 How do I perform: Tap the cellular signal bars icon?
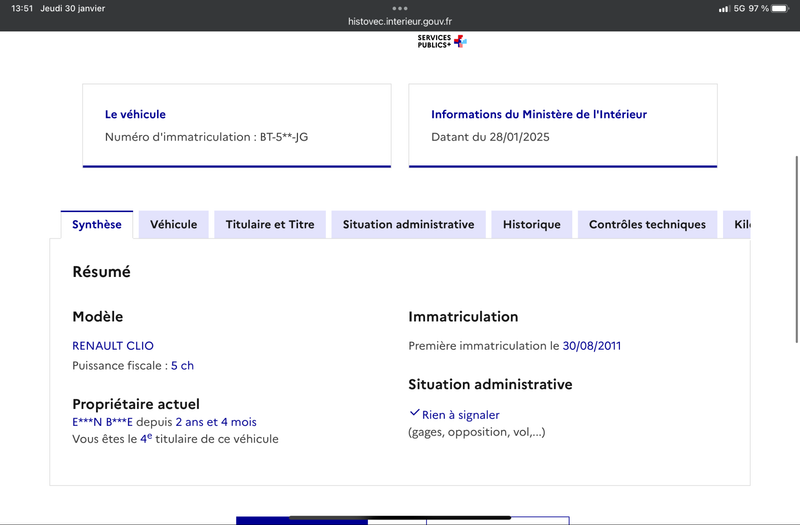click(x=724, y=9)
